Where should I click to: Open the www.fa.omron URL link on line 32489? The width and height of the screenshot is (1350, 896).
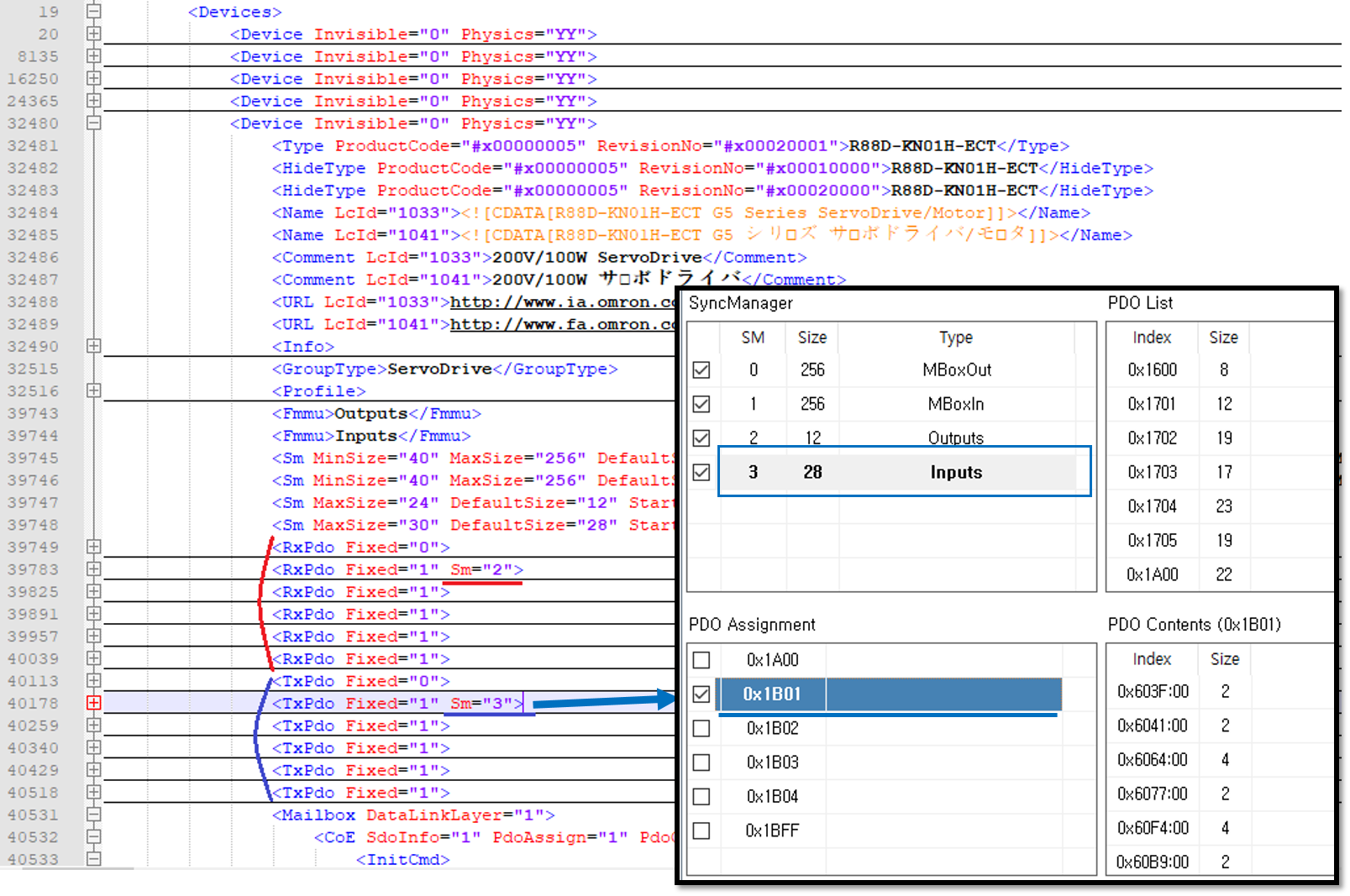click(562, 324)
